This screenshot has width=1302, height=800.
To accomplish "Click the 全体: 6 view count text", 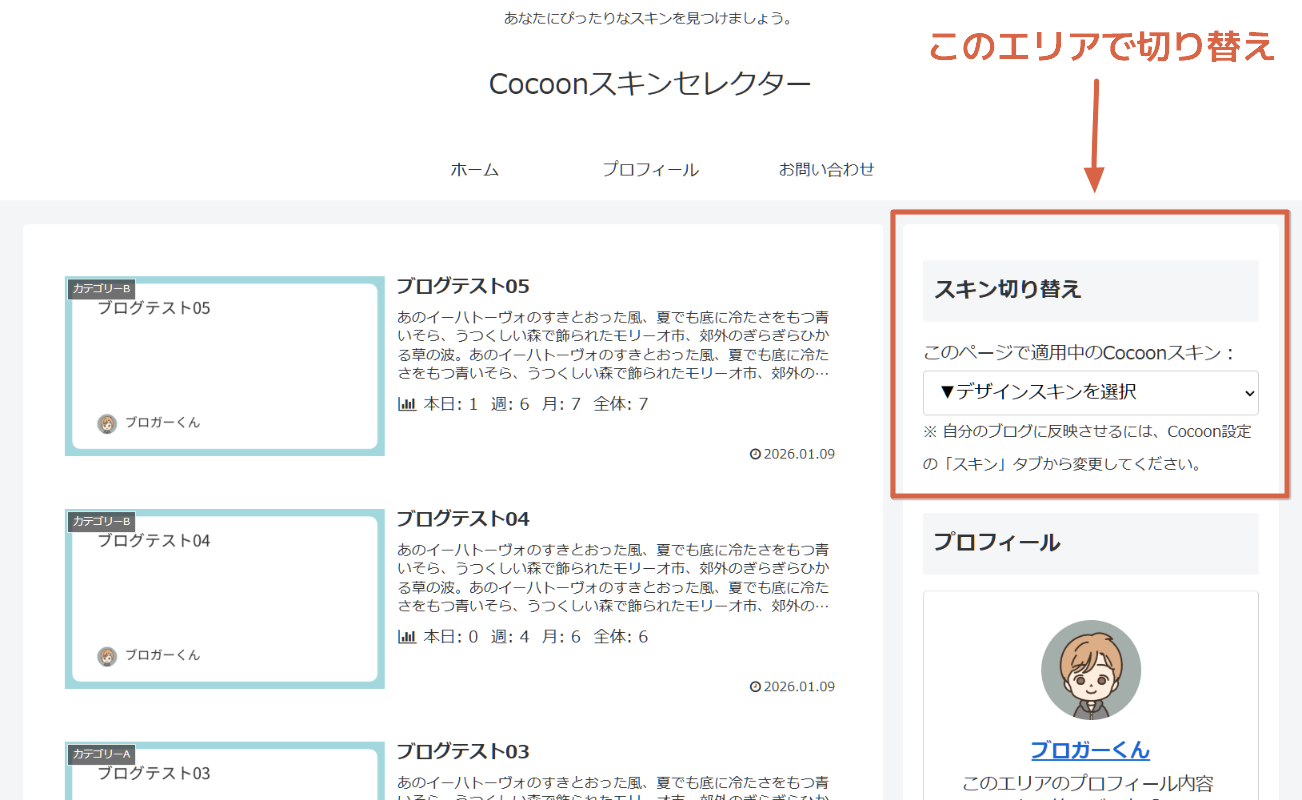I will tap(621, 637).
